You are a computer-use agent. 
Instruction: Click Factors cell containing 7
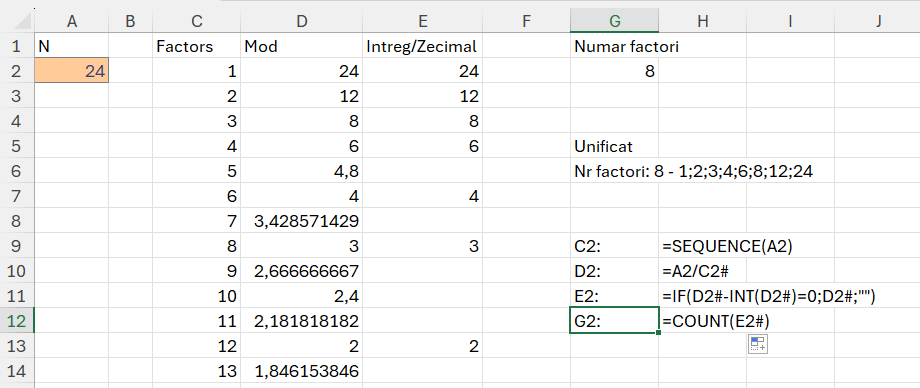pos(197,221)
